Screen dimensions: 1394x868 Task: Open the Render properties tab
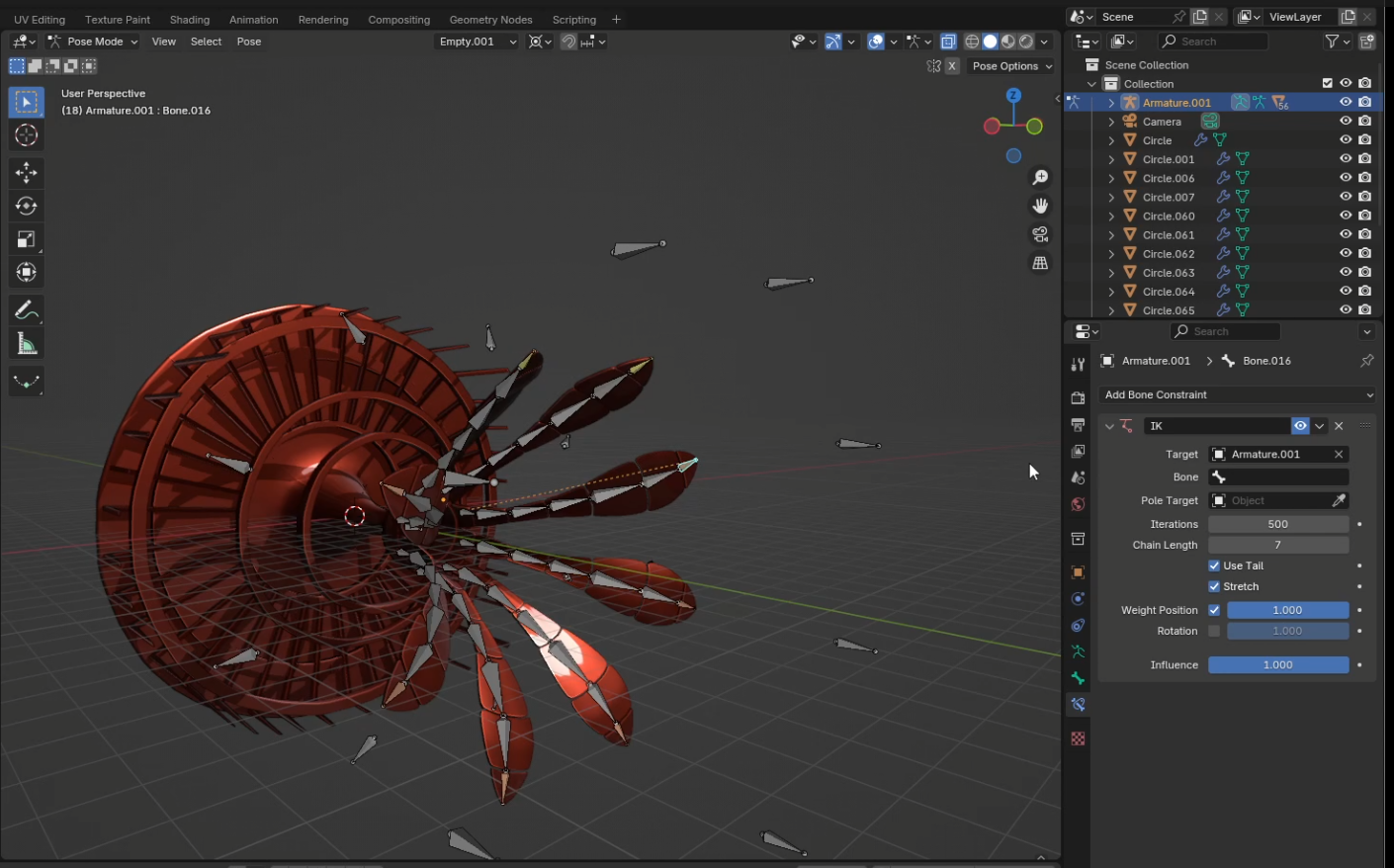pyautogui.click(x=1078, y=397)
